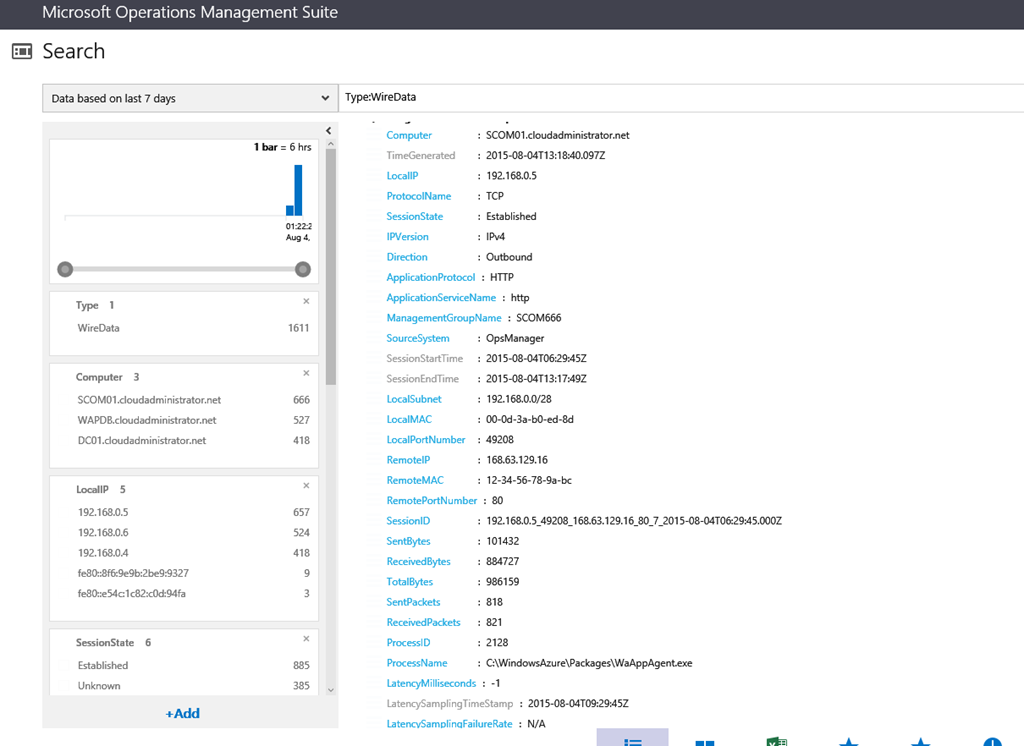Dismiss the SessionState filter panel
The height and width of the screenshot is (746, 1024).
306,639
